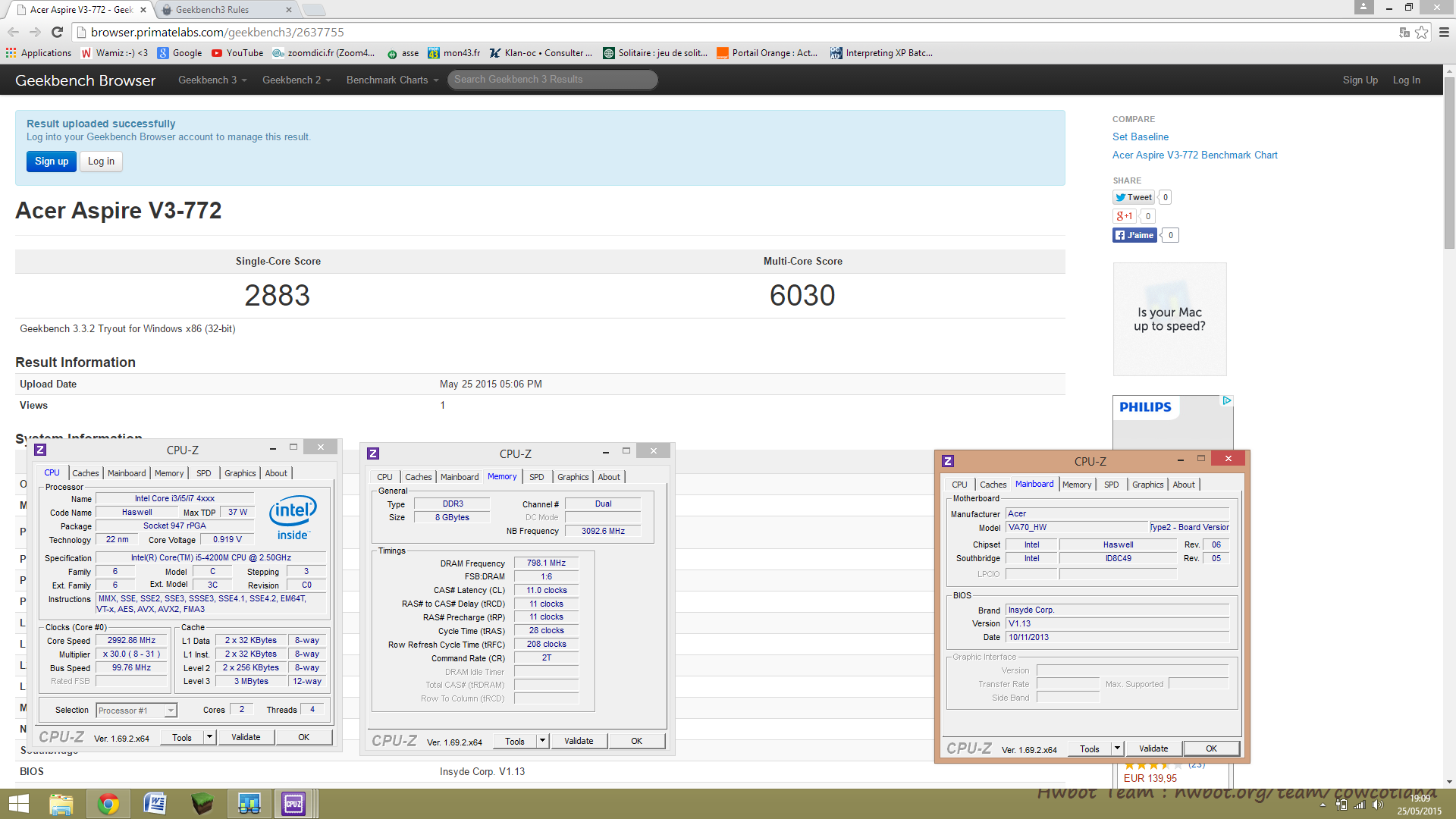Click the Facebook J'aime button
Viewport: 1456px width, 819px height.
(x=1134, y=235)
